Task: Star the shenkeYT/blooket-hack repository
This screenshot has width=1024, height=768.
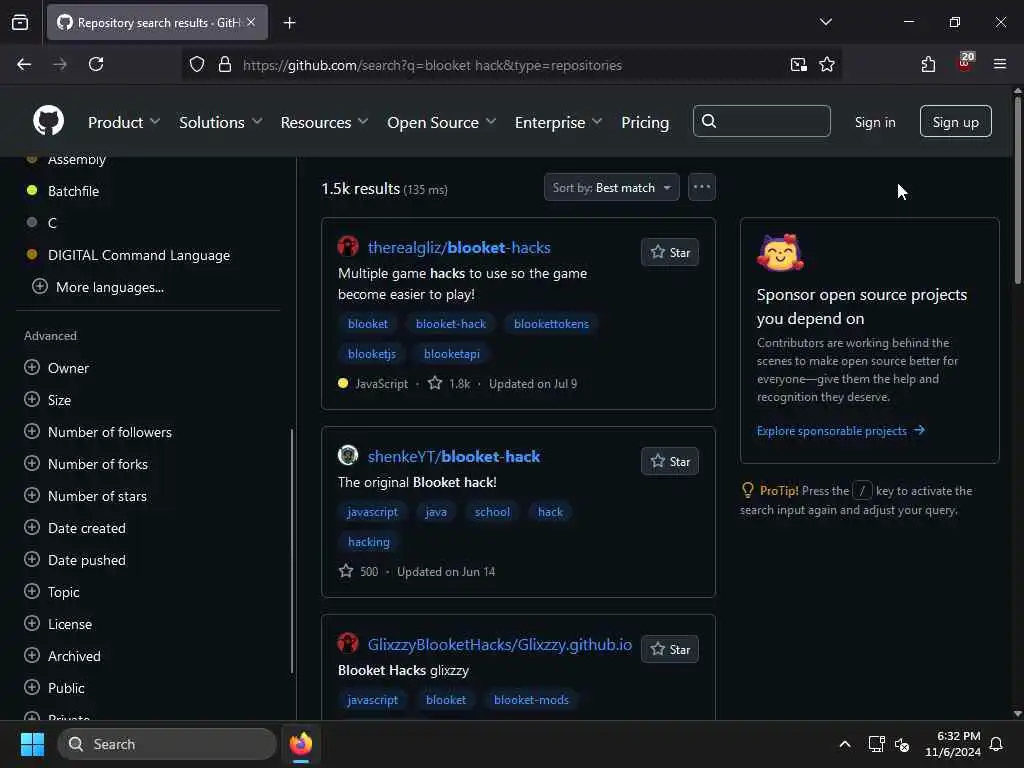Action: pyautogui.click(x=670, y=462)
